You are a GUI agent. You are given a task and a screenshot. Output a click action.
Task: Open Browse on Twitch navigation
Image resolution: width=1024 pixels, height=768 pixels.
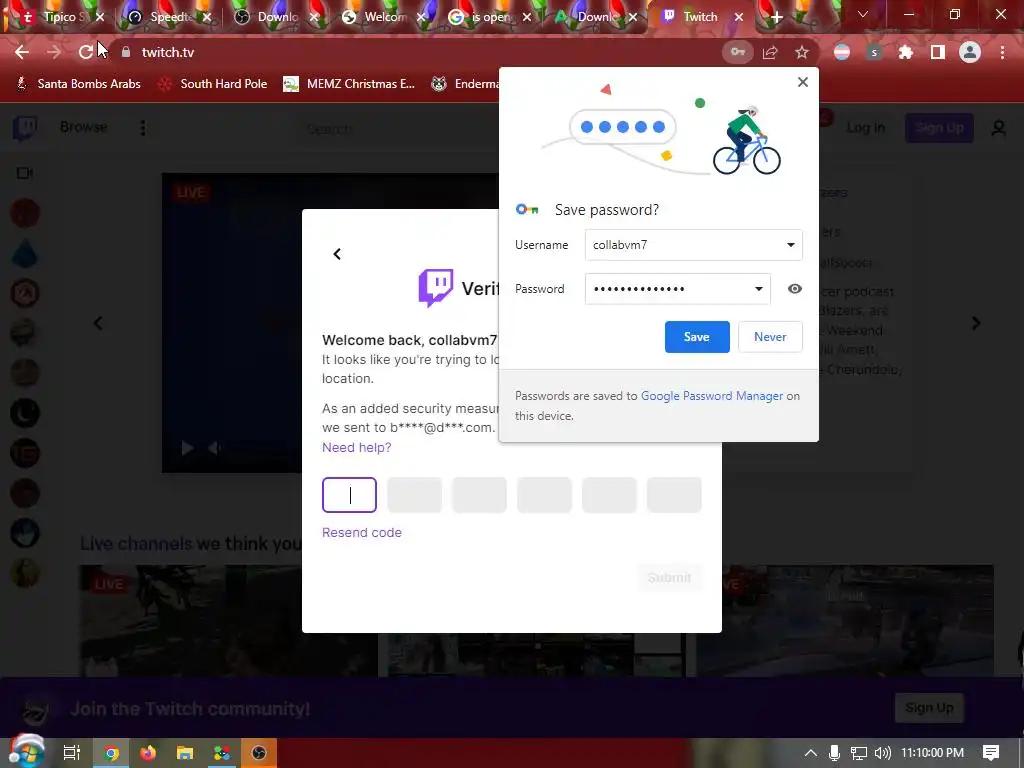84,127
